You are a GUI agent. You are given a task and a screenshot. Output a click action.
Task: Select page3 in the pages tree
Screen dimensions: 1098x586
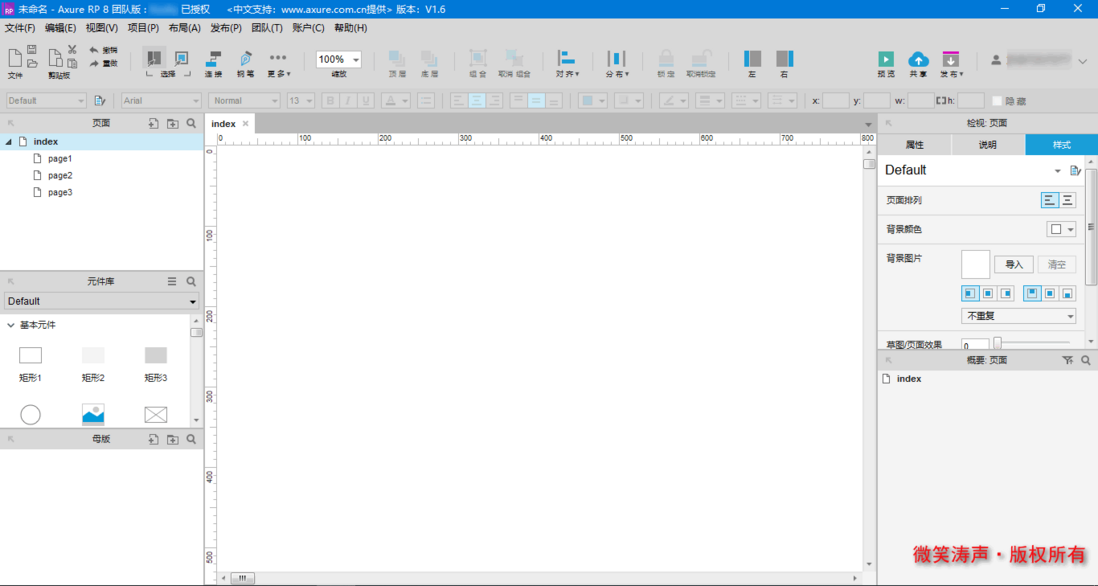coord(60,192)
